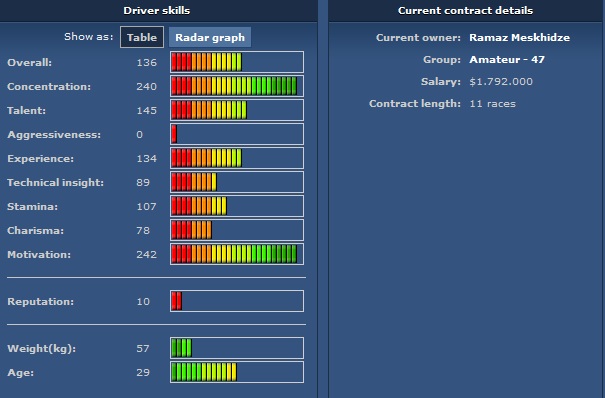Viewport: 605px width, 398px height.
Task: Switch to the Radar graph tab
Action: (210, 37)
